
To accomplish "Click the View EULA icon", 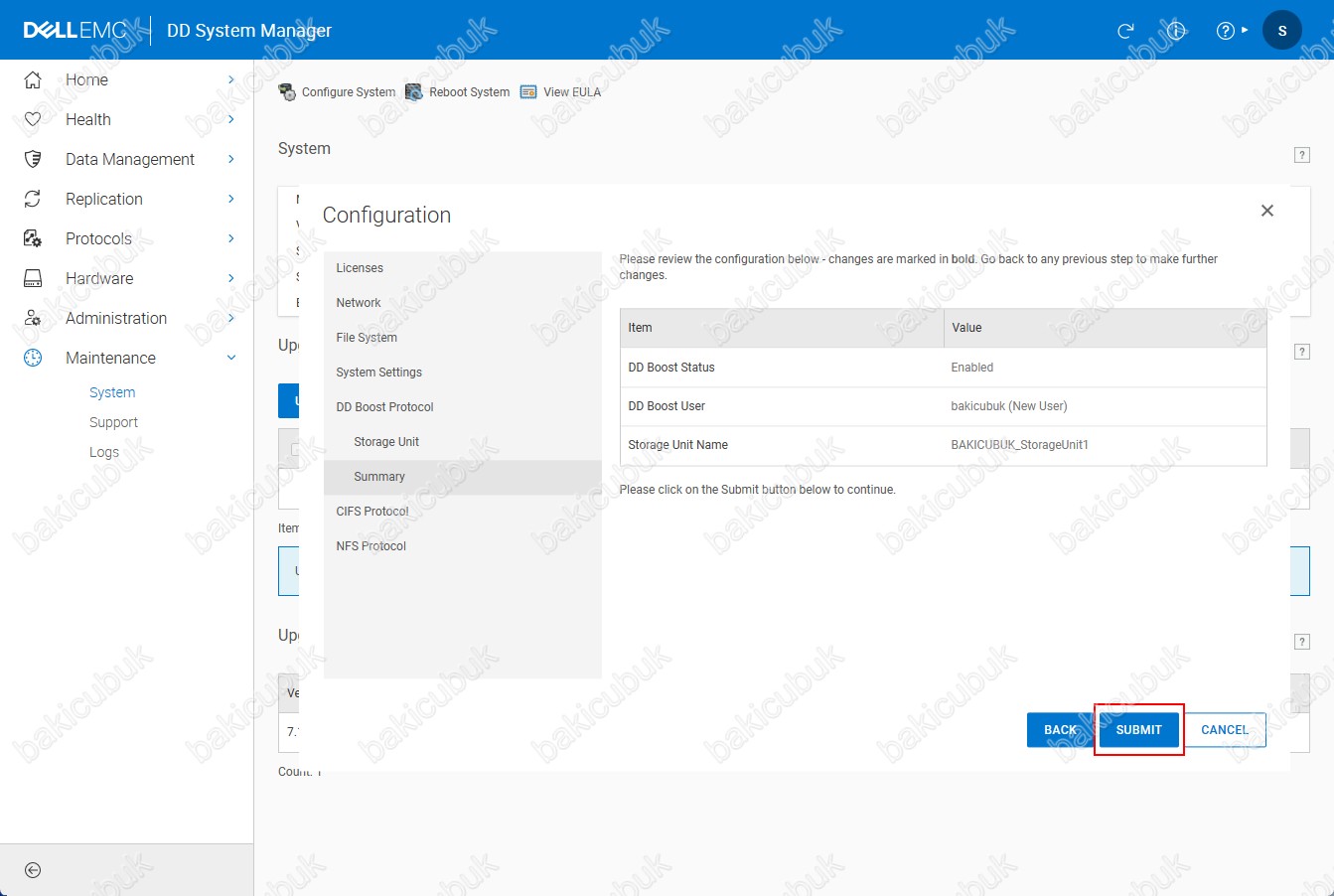I will [528, 92].
